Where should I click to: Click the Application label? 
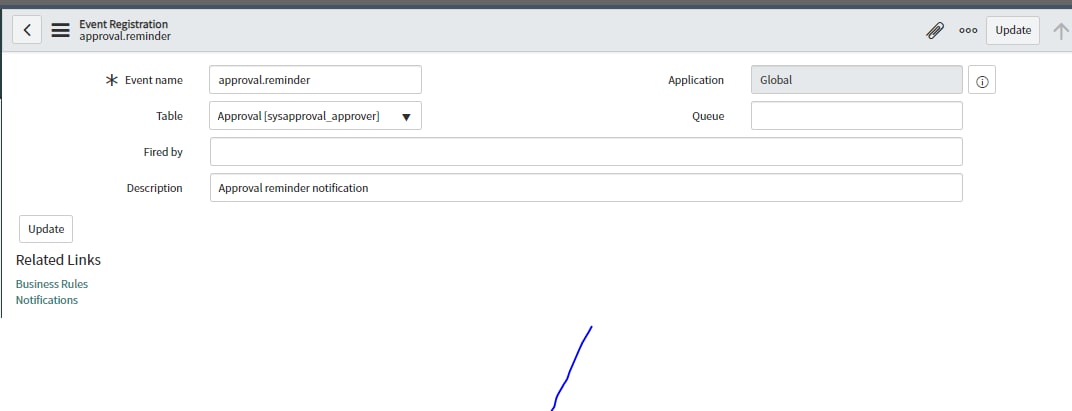coord(696,80)
